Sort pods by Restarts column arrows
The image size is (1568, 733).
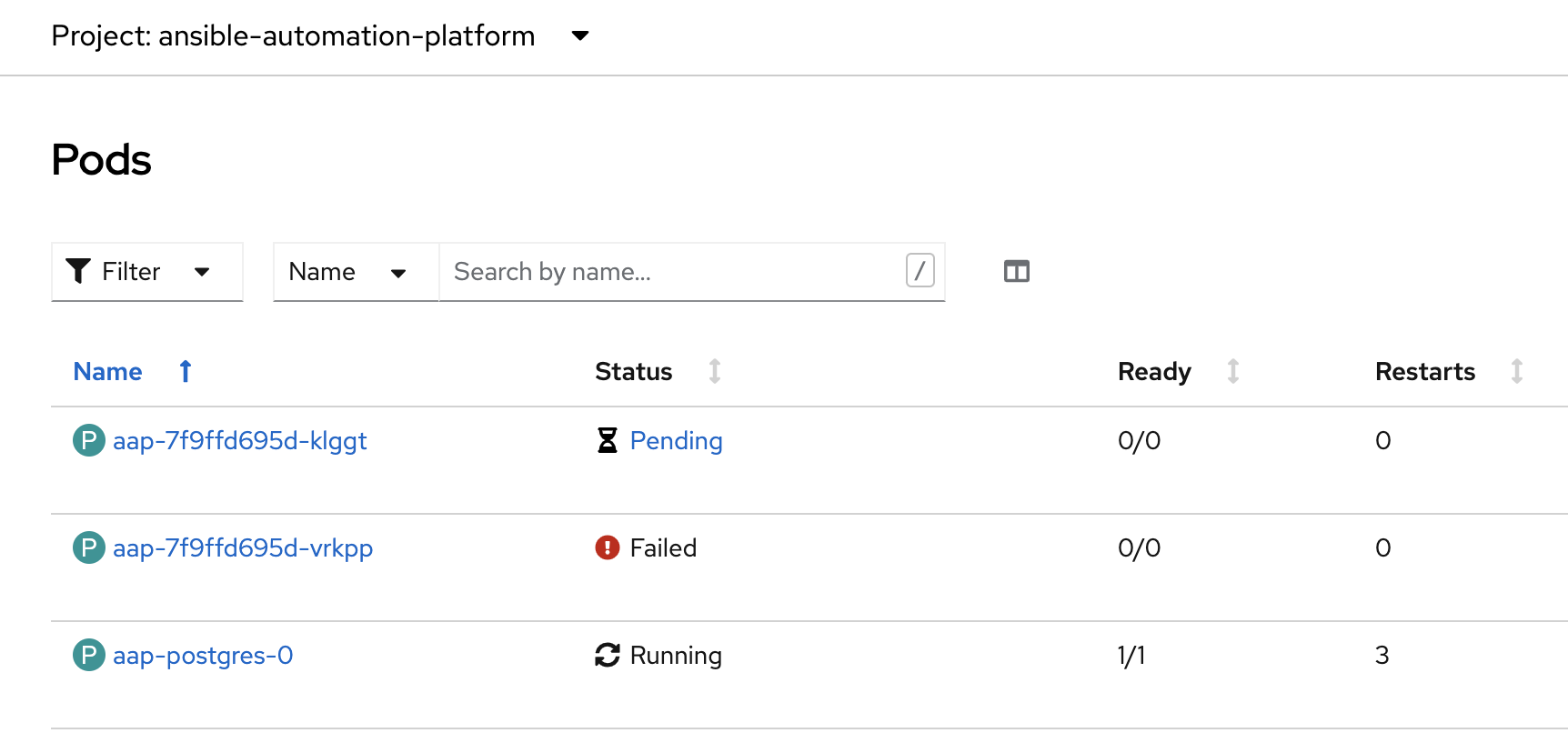pos(1516,372)
